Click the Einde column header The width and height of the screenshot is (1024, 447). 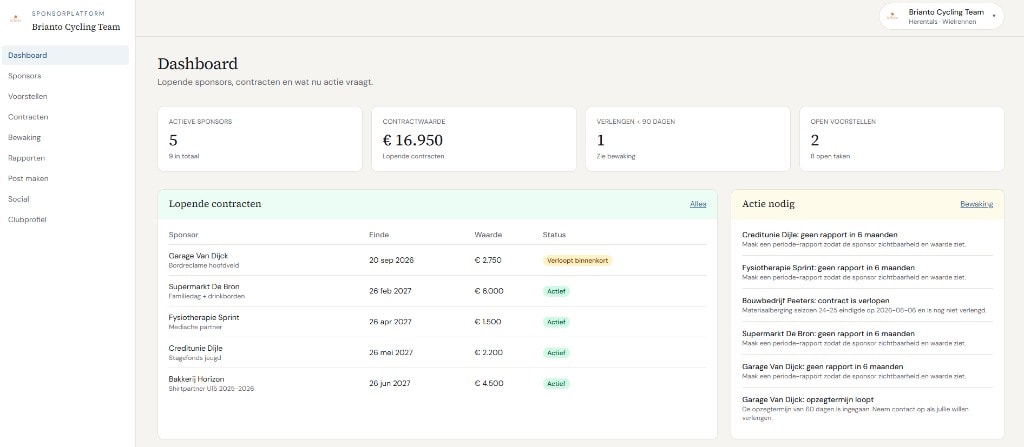point(379,235)
